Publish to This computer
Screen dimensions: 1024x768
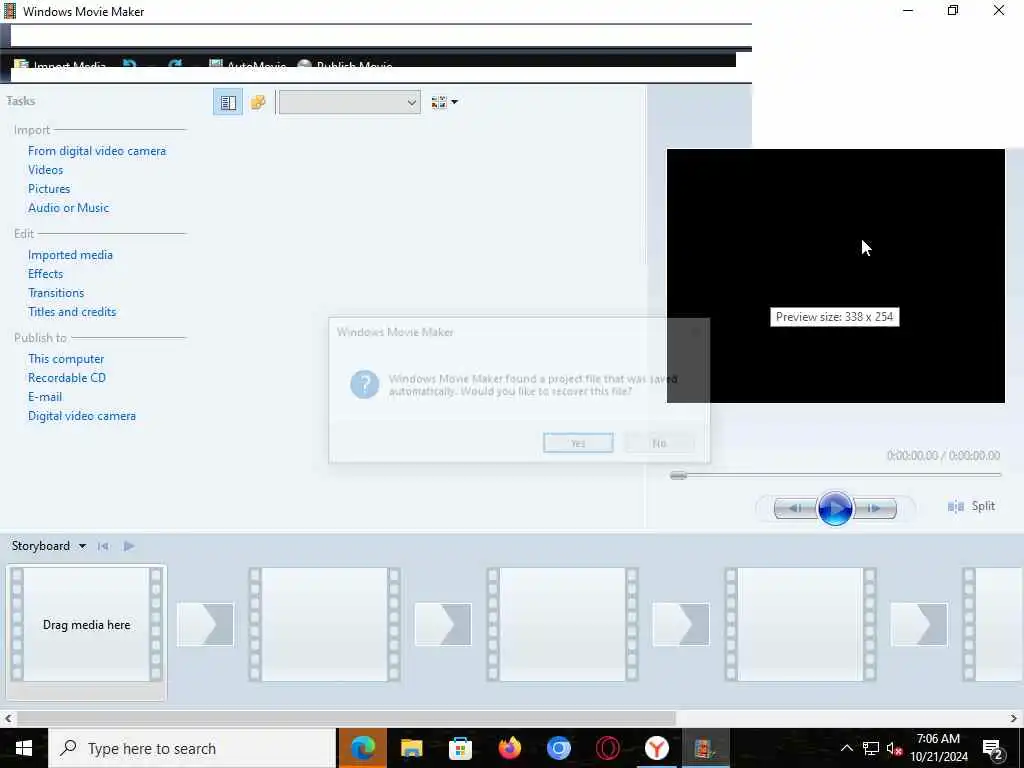(x=66, y=359)
